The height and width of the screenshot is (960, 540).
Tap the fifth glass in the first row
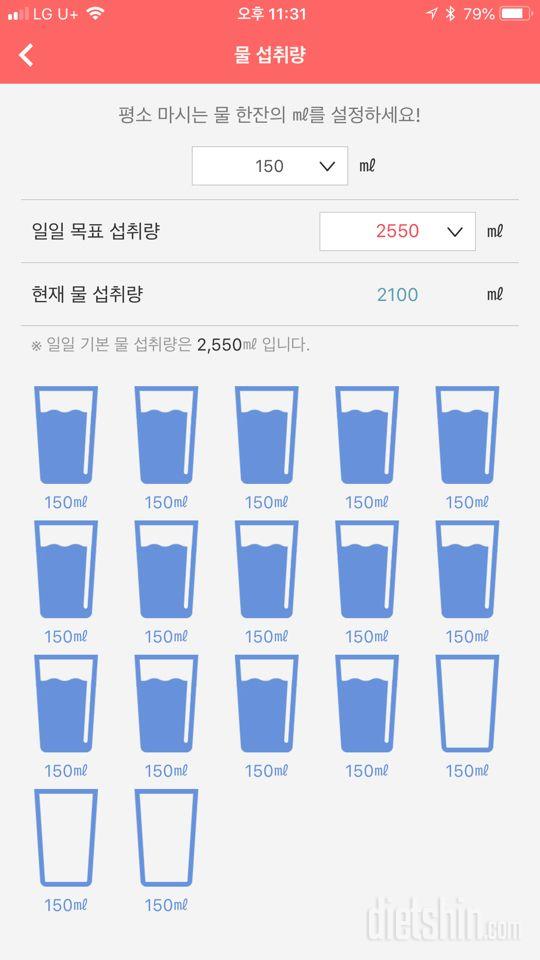click(467, 435)
